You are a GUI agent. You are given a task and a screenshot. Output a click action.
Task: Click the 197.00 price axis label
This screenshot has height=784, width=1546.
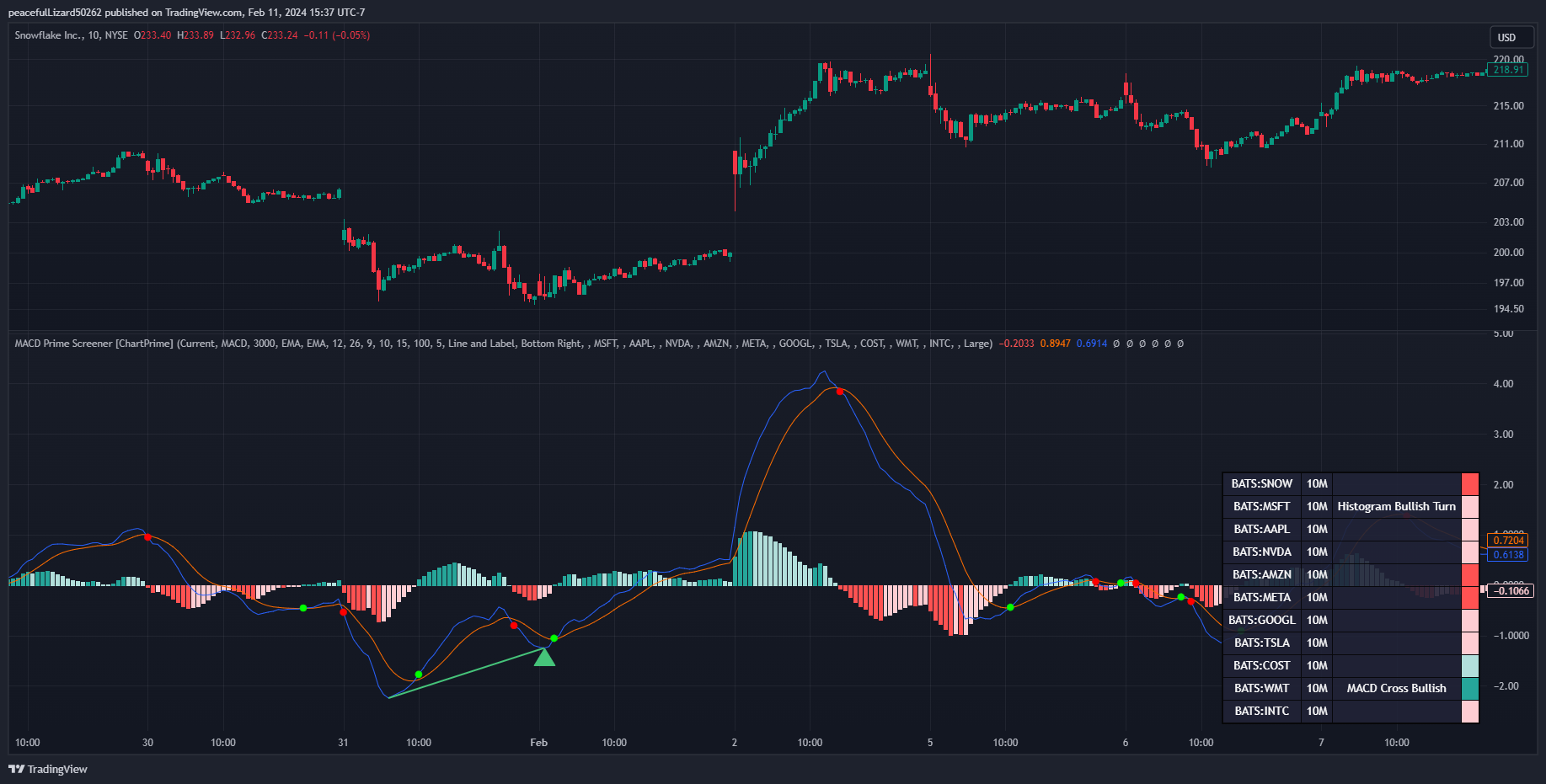(1508, 283)
